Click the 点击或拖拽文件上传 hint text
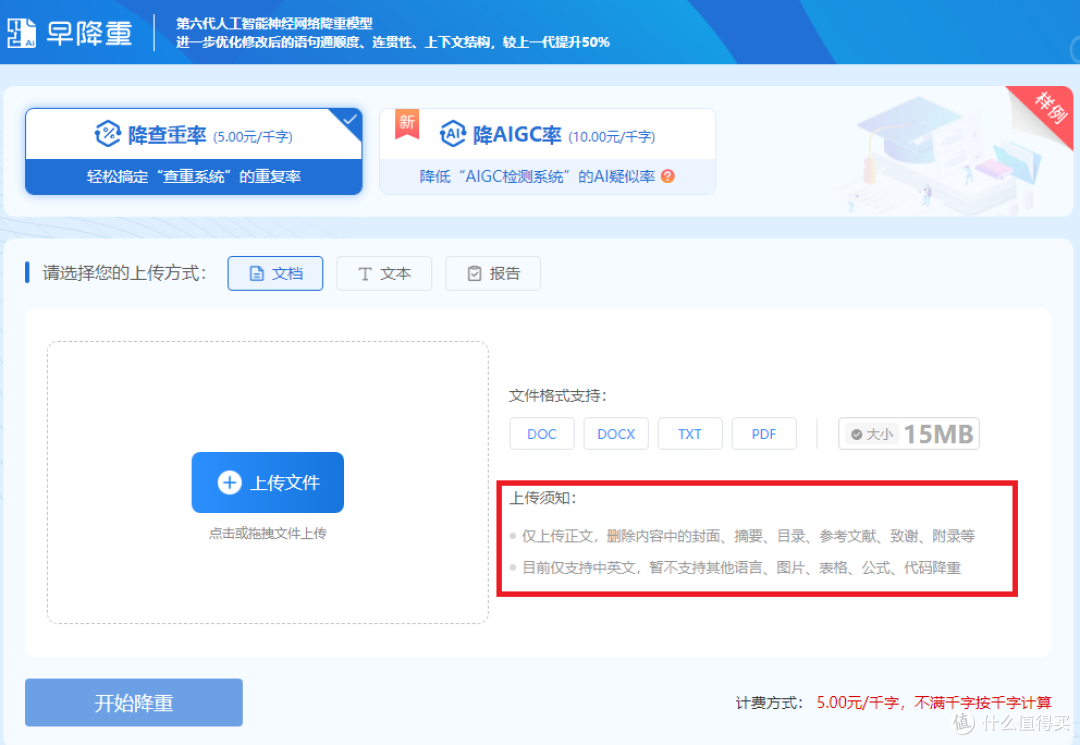 pos(268,534)
